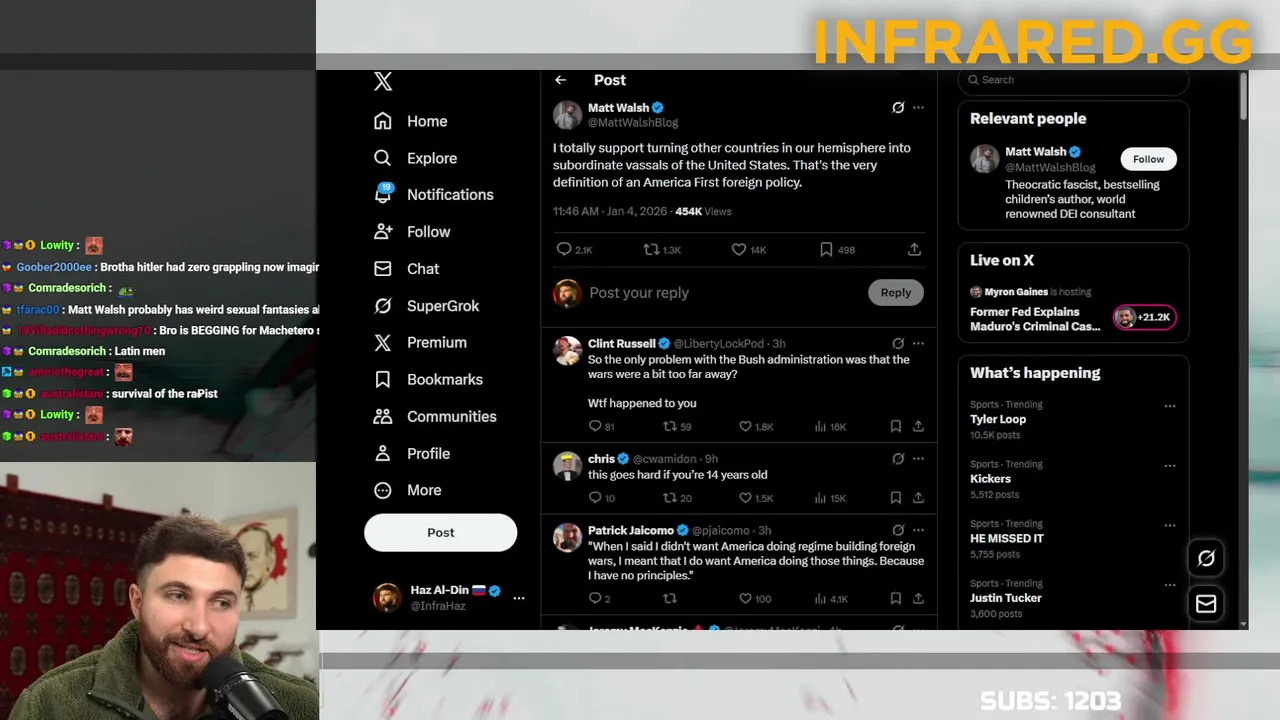Click the Communities people icon
The image size is (1280, 720).
(x=383, y=417)
